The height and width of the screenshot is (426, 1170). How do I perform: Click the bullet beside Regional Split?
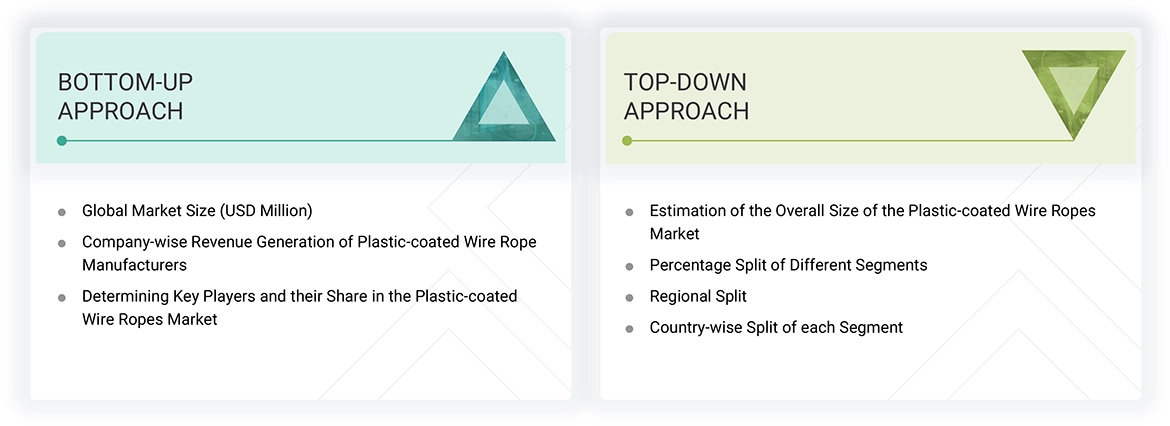pos(629,297)
